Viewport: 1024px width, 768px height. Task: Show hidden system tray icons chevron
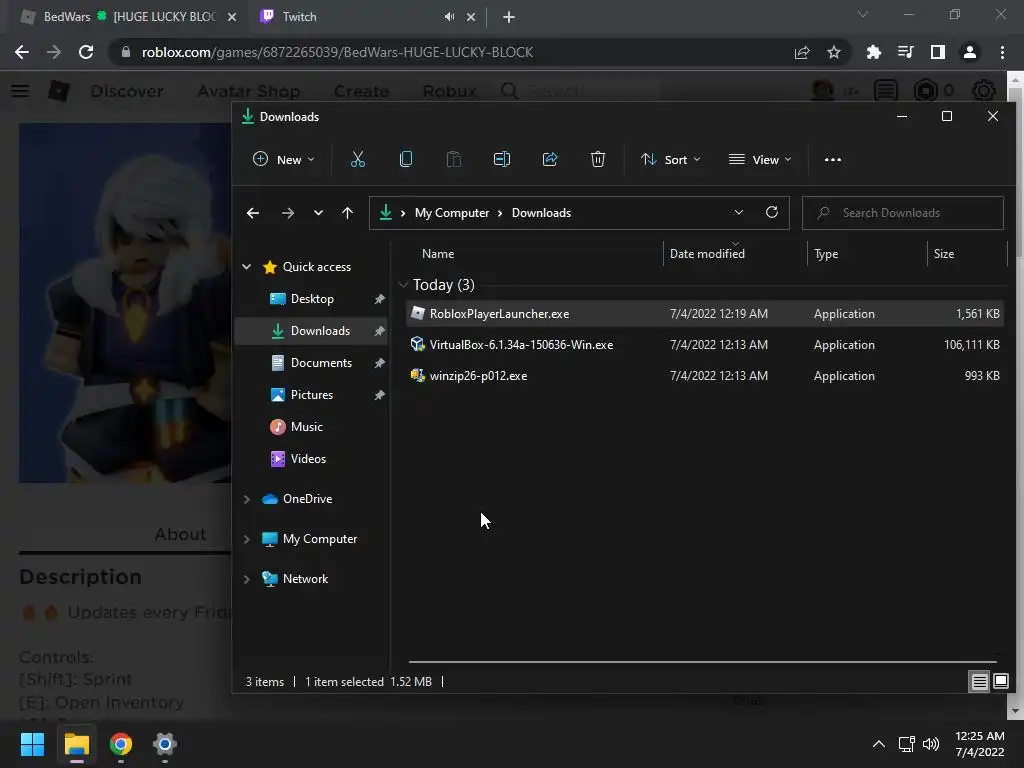coord(879,744)
